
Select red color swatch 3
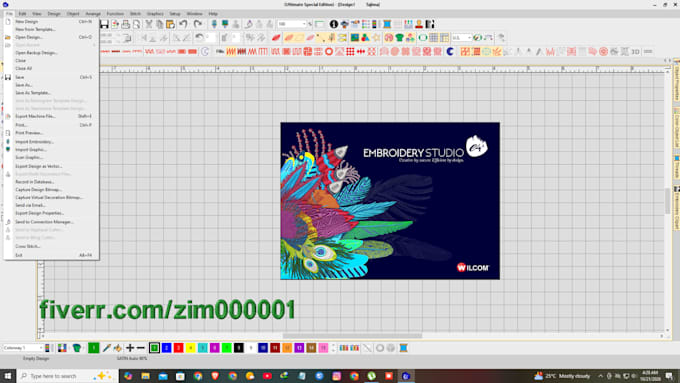179,348
